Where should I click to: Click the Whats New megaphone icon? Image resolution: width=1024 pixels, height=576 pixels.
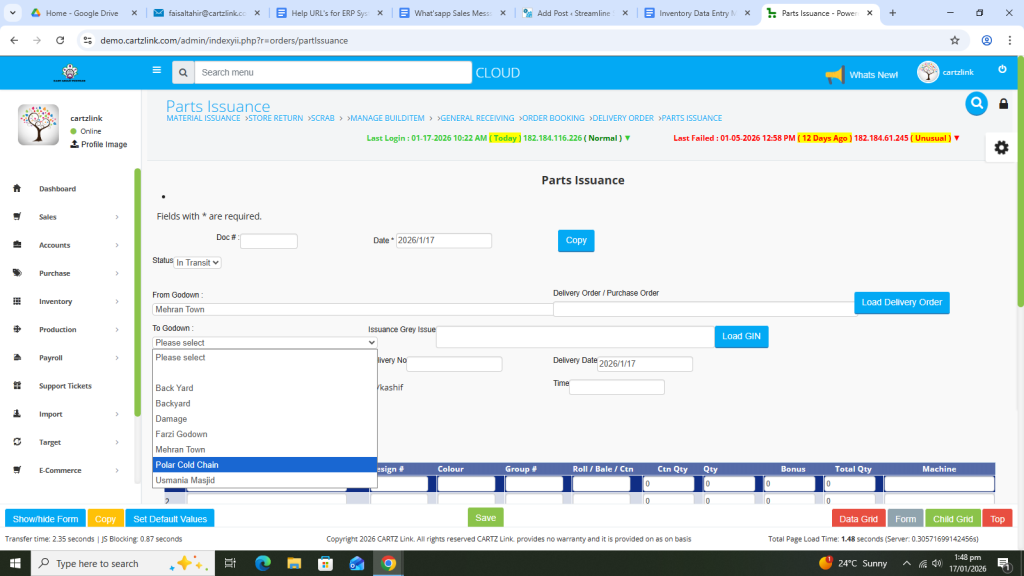[x=834, y=74]
